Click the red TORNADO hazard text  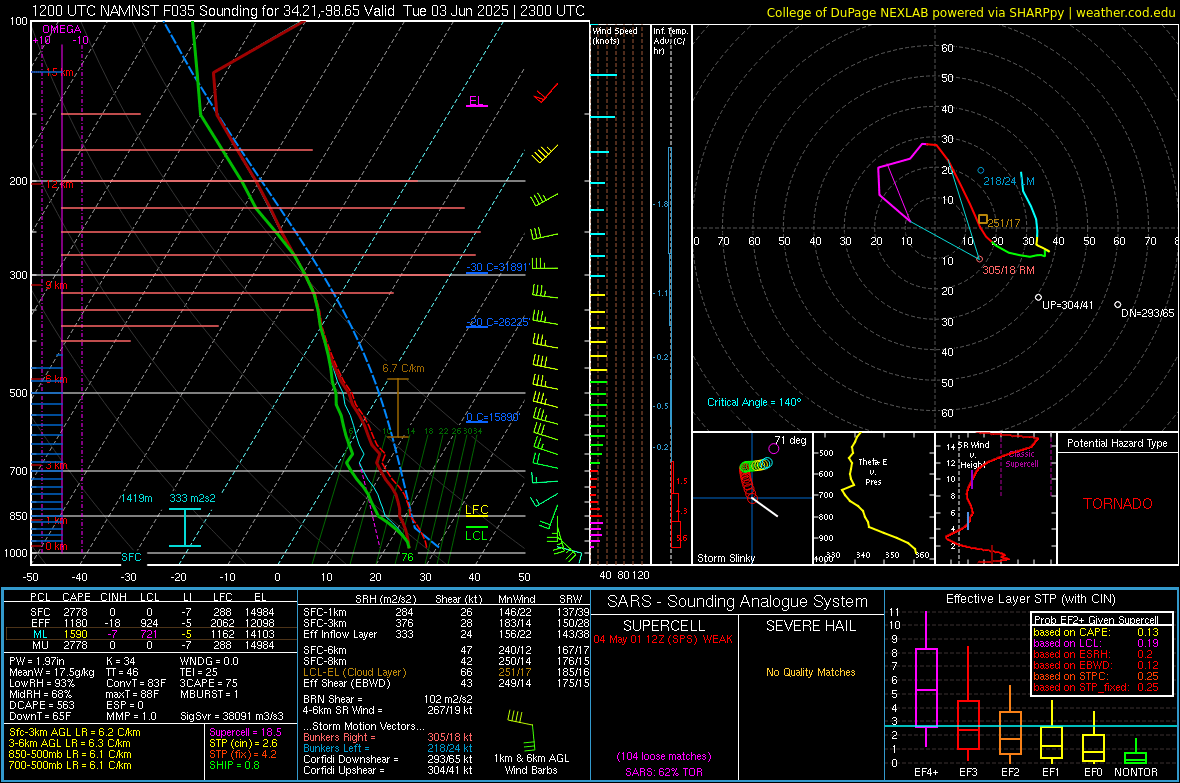[x=1118, y=504]
